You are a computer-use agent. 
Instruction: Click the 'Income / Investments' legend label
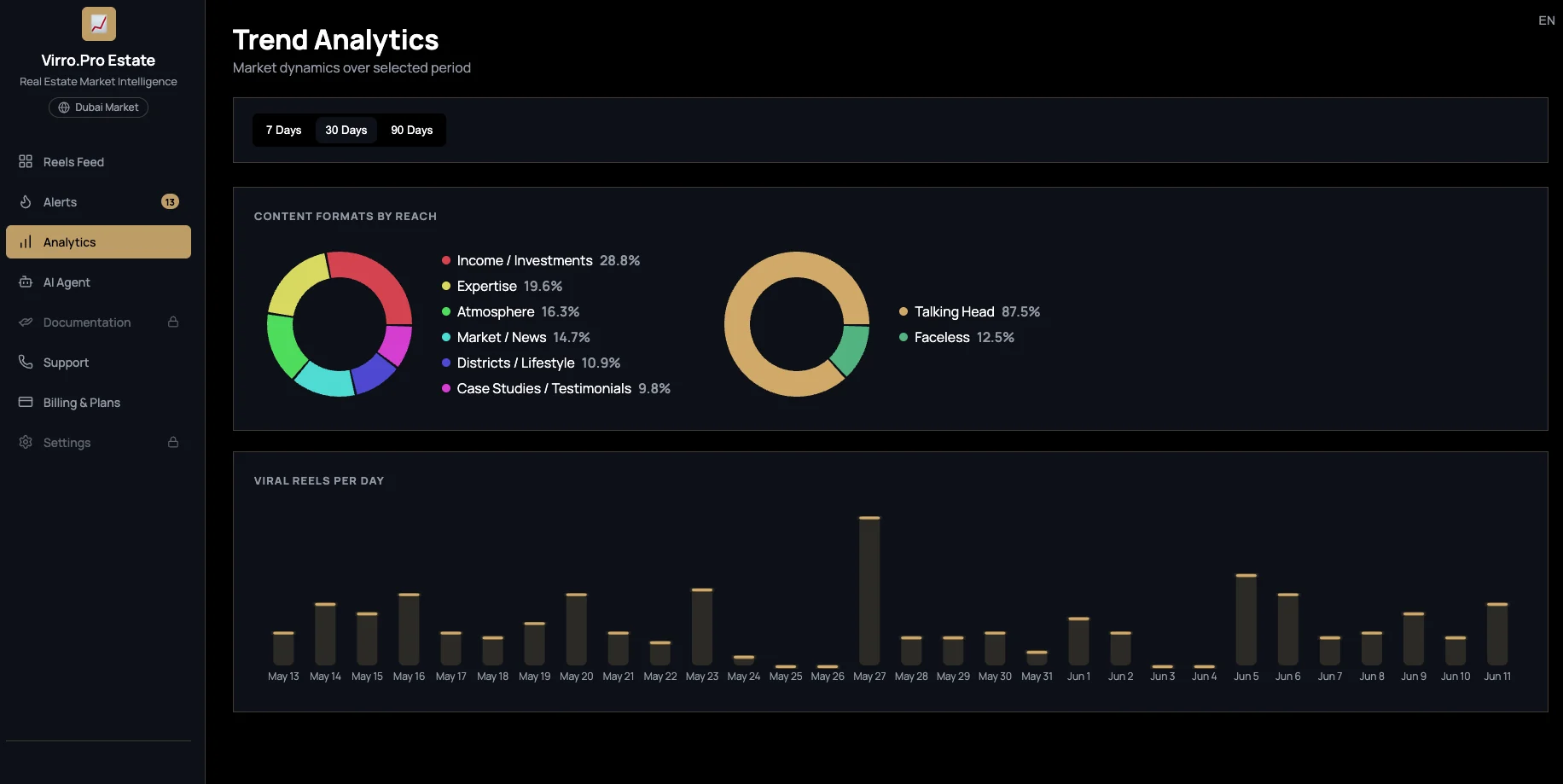525,260
